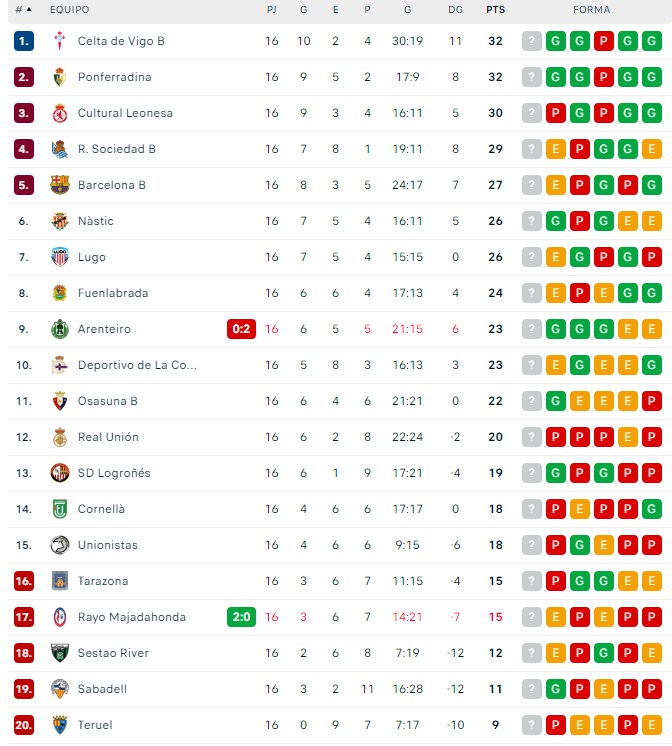672x746 pixels.
Task: Sort table by the # column arrow
Action: click(x=28, y=10)
